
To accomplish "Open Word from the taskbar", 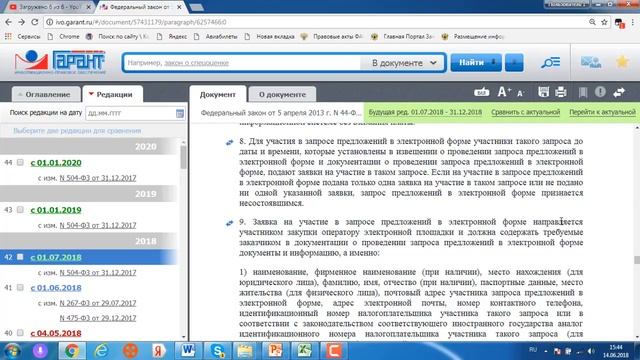I will tap(188, 350).
